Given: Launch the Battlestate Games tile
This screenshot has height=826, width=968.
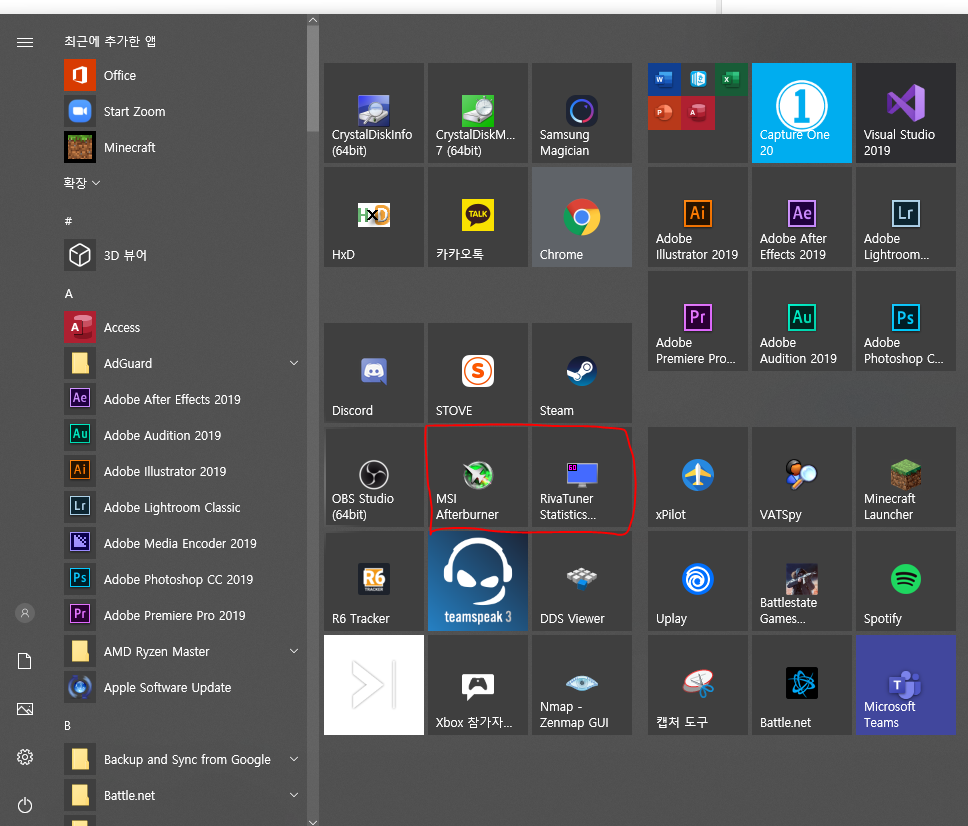Looking at the screenshot, I should click(x=801, y=581).
